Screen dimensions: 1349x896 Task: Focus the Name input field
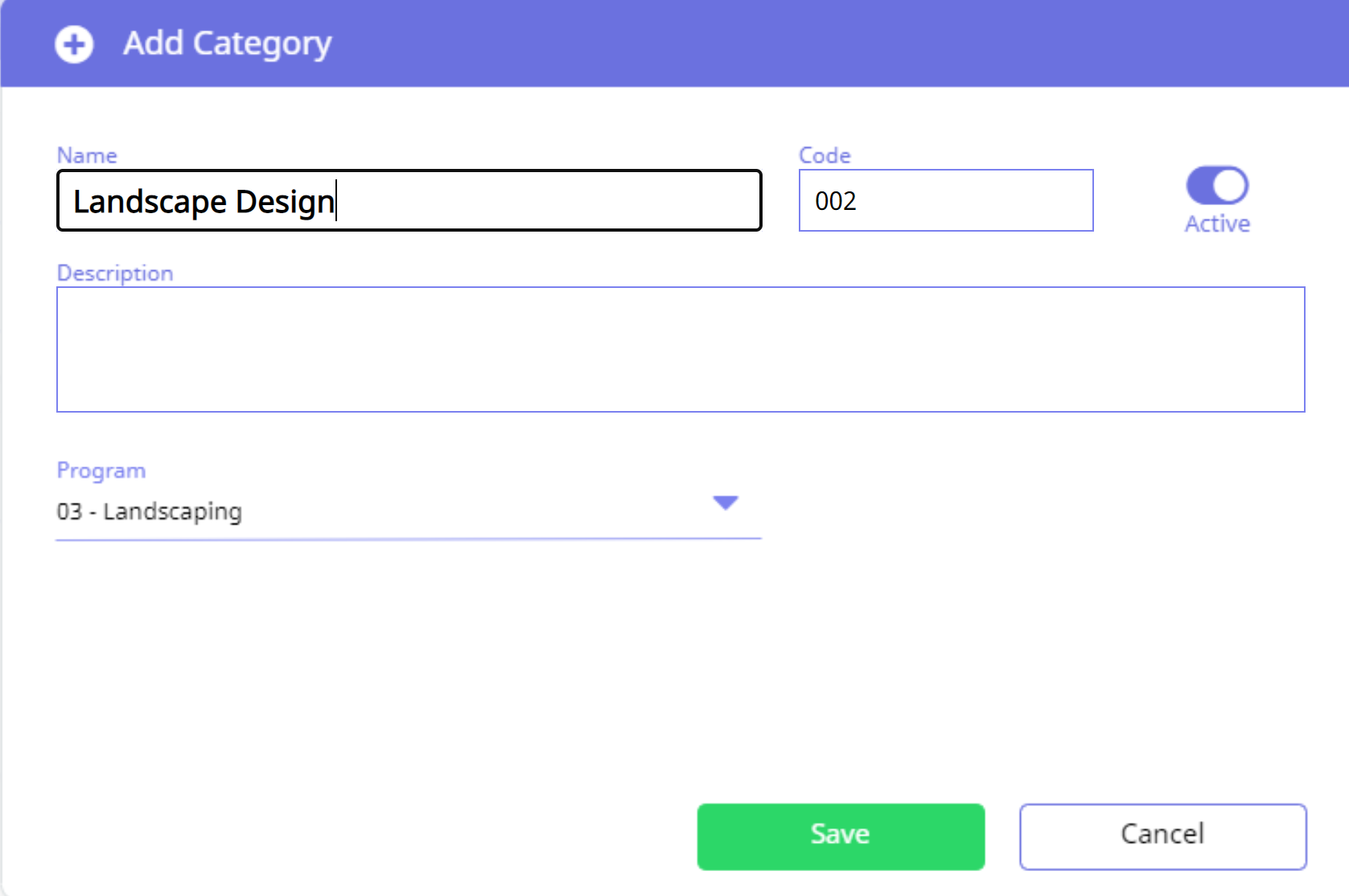409,200
